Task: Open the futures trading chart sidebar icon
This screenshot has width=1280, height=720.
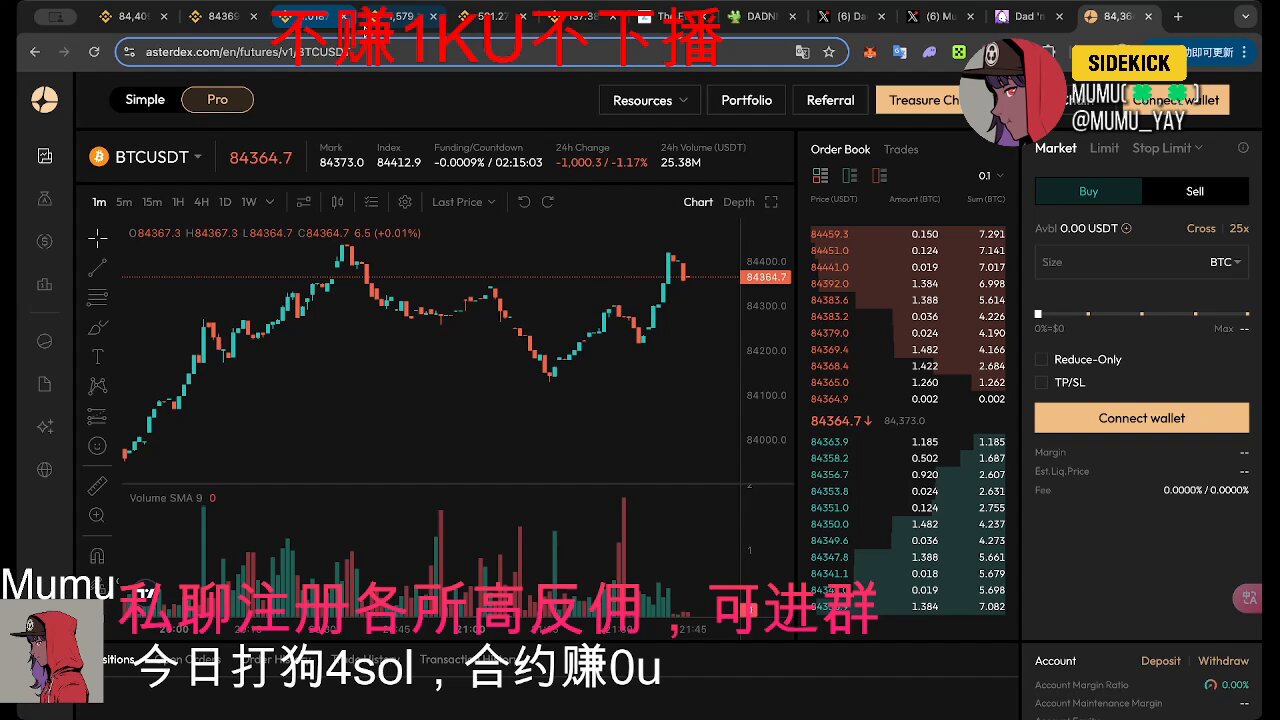Action: click(x=44, y=156)
